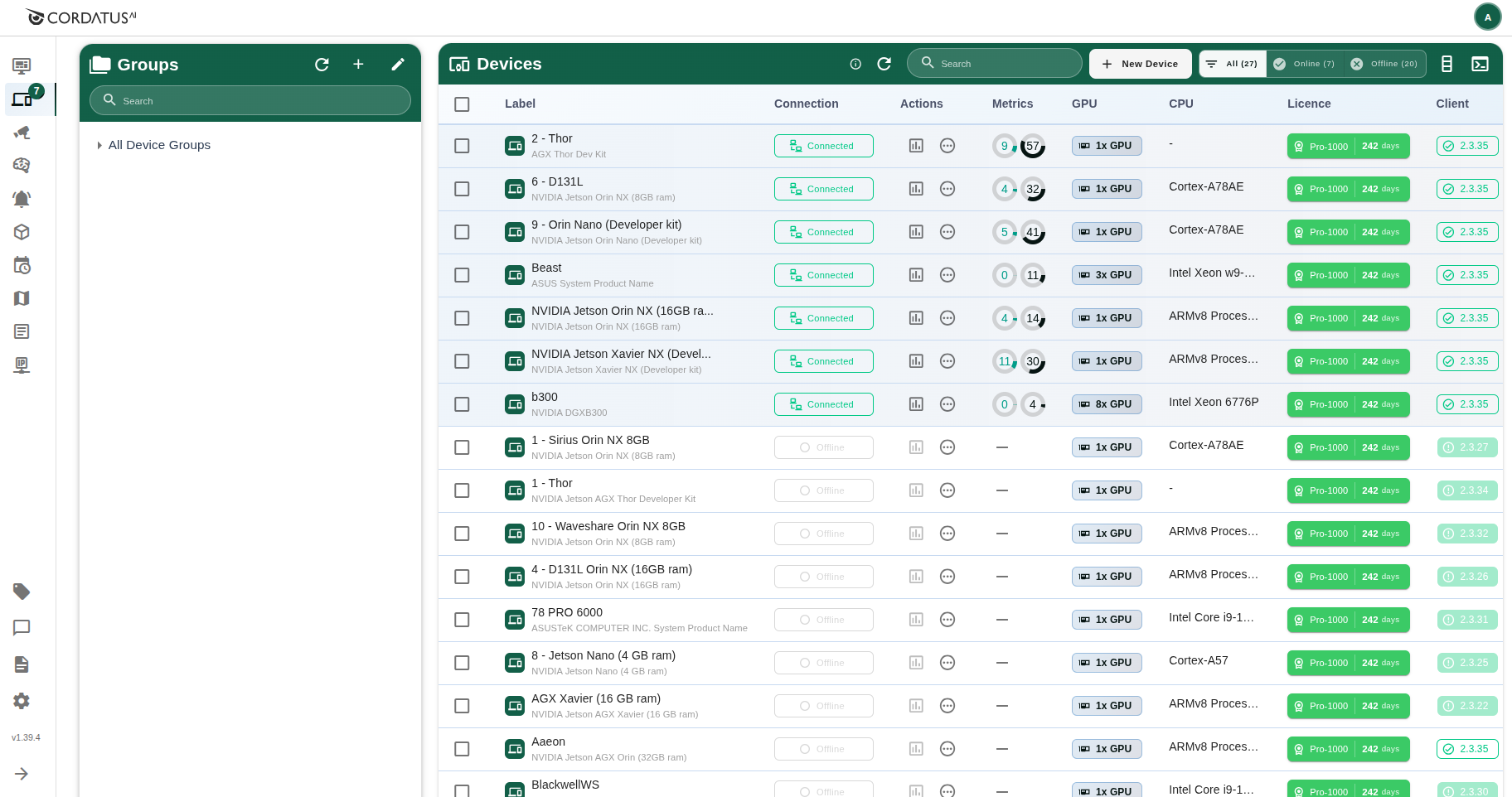1512x797 pixels.
Task: Open the 4 - D131L Orin NX (16GB ram) device
Action: [612, 569]
